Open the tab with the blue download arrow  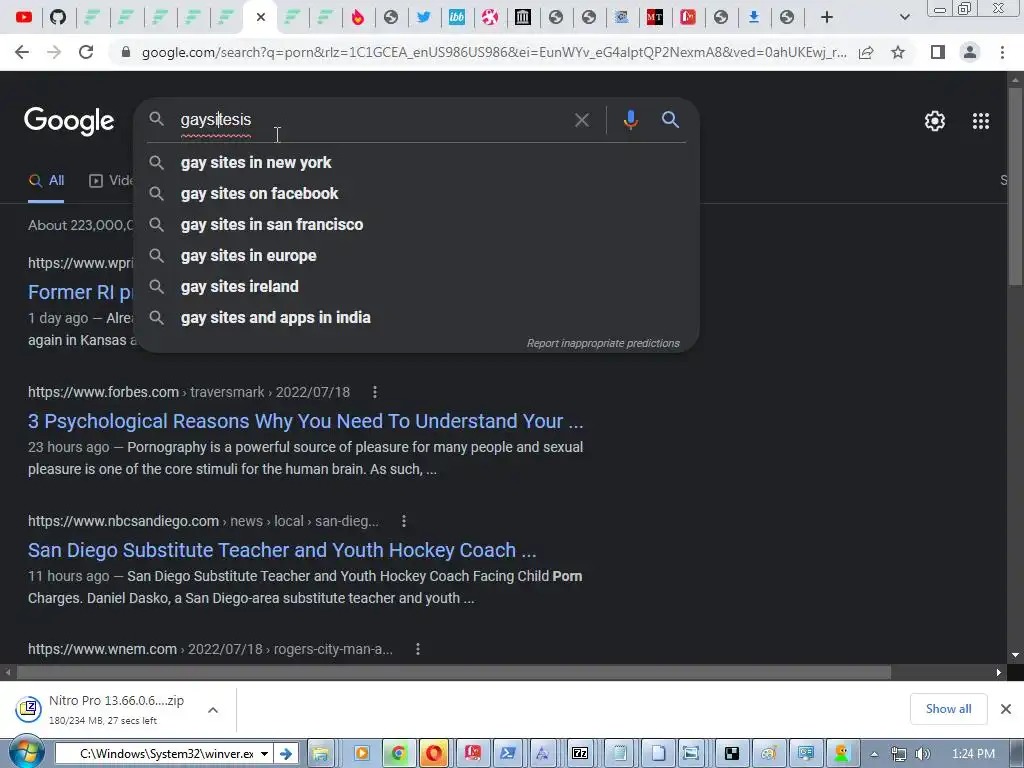click(x=754, y=17)
